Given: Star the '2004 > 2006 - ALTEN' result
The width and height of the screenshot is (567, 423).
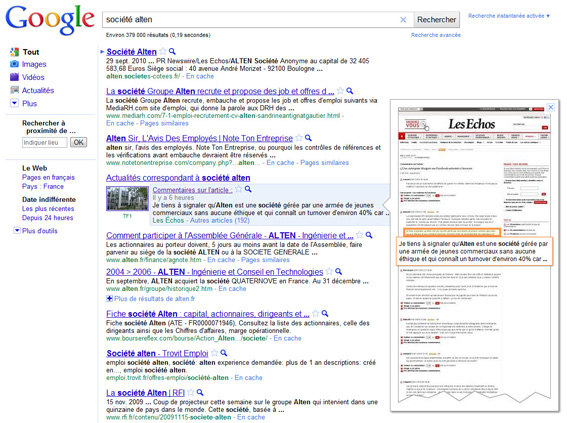Looking at the screenshot, I should 329,271.
